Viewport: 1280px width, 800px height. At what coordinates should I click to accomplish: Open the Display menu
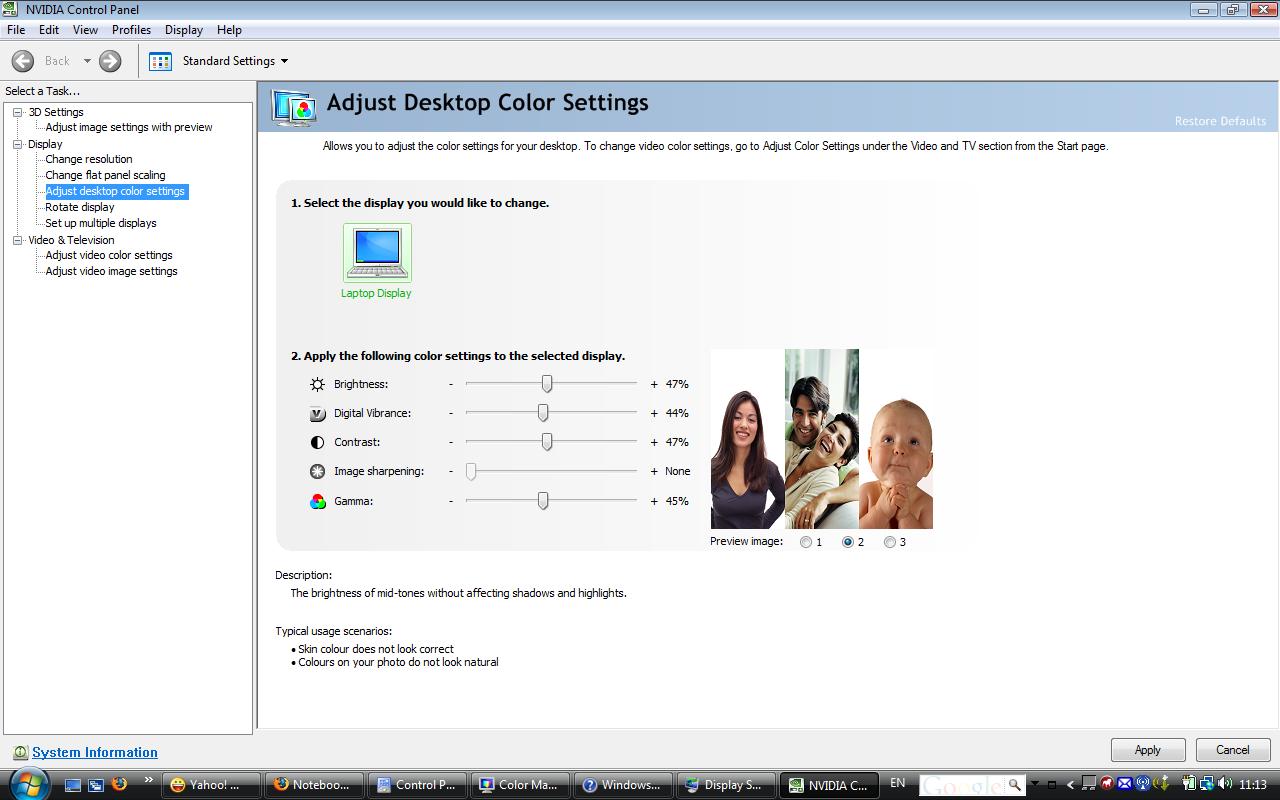coord(184,30)
